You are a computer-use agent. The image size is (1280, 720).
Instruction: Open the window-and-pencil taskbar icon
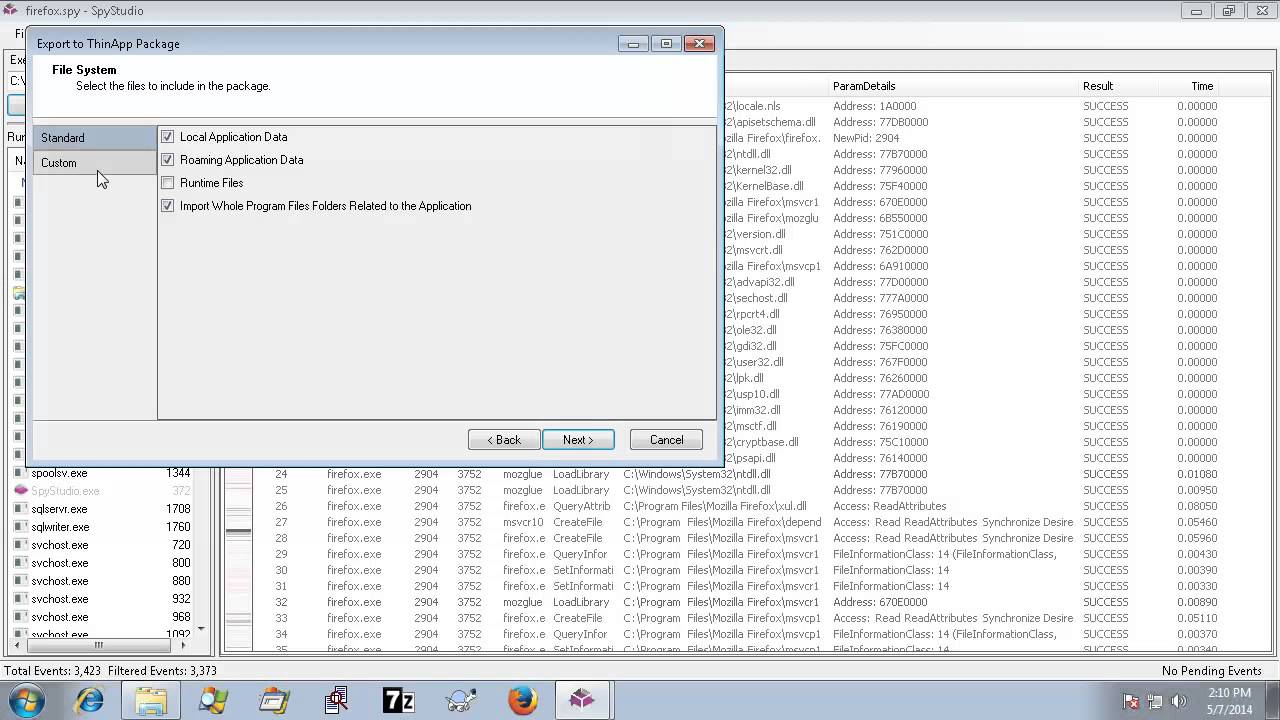point(274,701)
